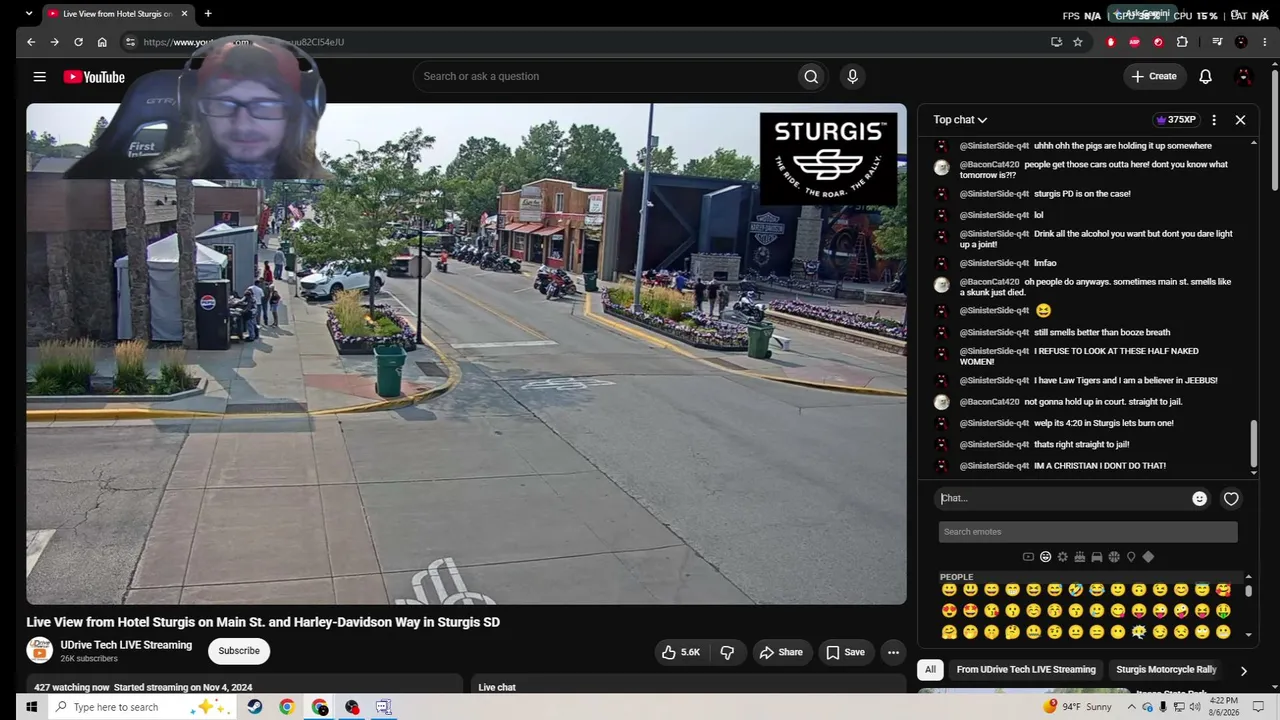Open the browser home page icon

click(102, 42)
